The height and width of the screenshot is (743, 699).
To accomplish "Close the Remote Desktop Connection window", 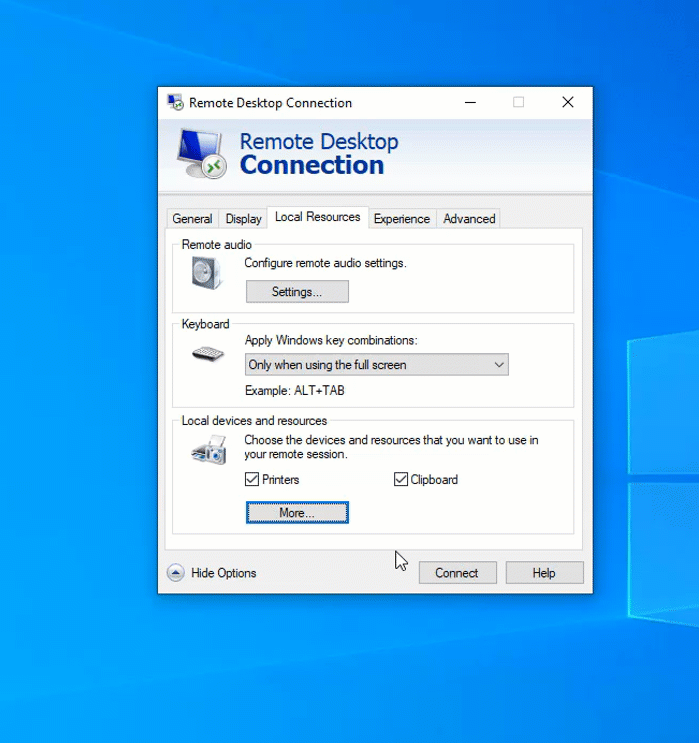I will click(568, 102).
